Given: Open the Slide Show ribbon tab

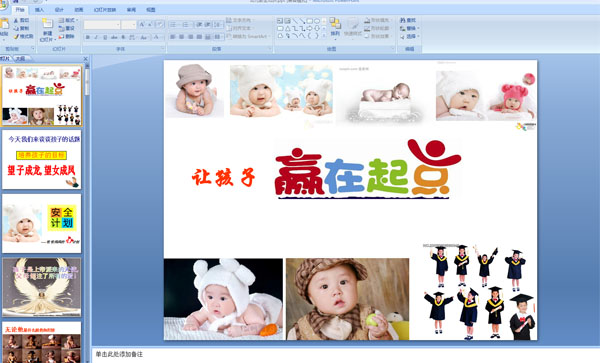Looking at the screenshot, I should pos(105,10).
